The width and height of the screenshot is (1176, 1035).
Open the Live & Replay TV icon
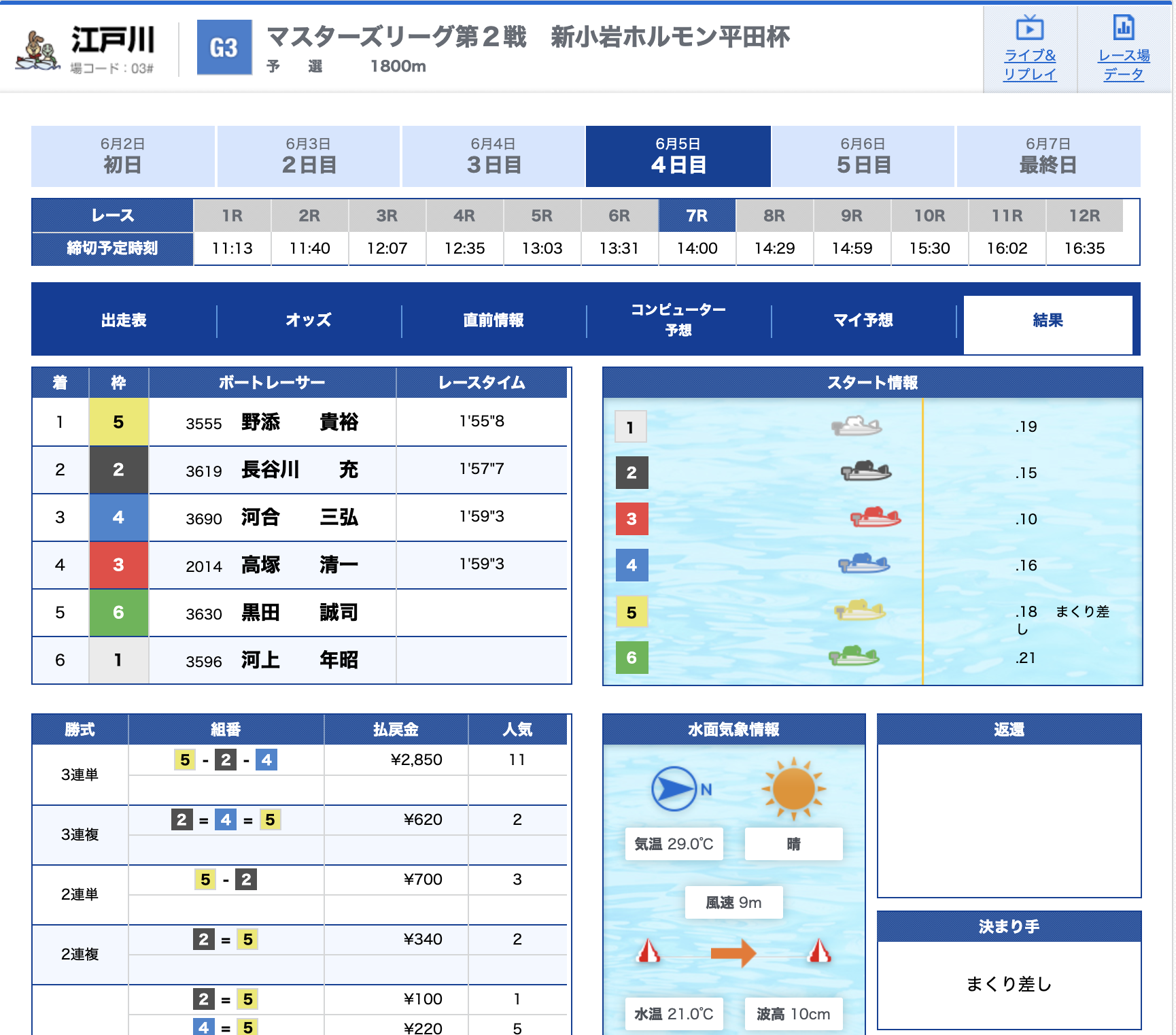click(1029, 29)
